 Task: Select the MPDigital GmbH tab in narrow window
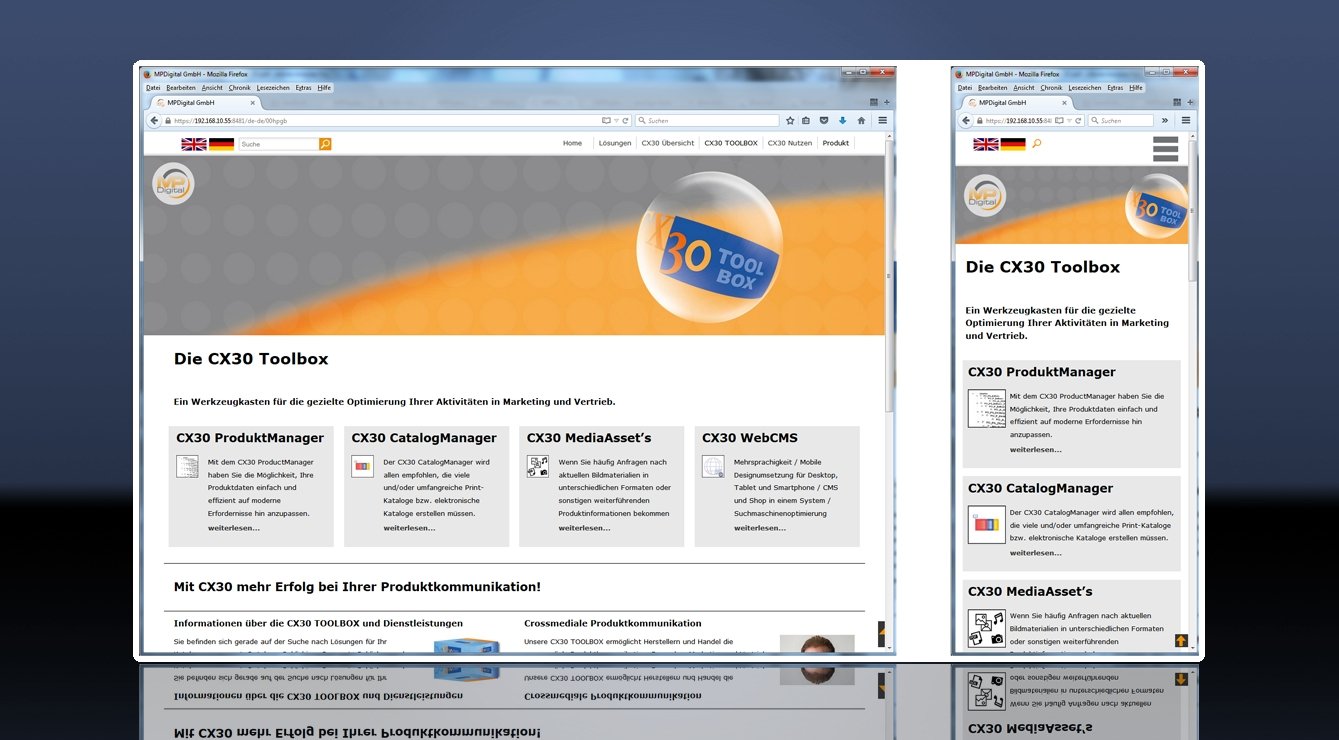coord(1016,102)
